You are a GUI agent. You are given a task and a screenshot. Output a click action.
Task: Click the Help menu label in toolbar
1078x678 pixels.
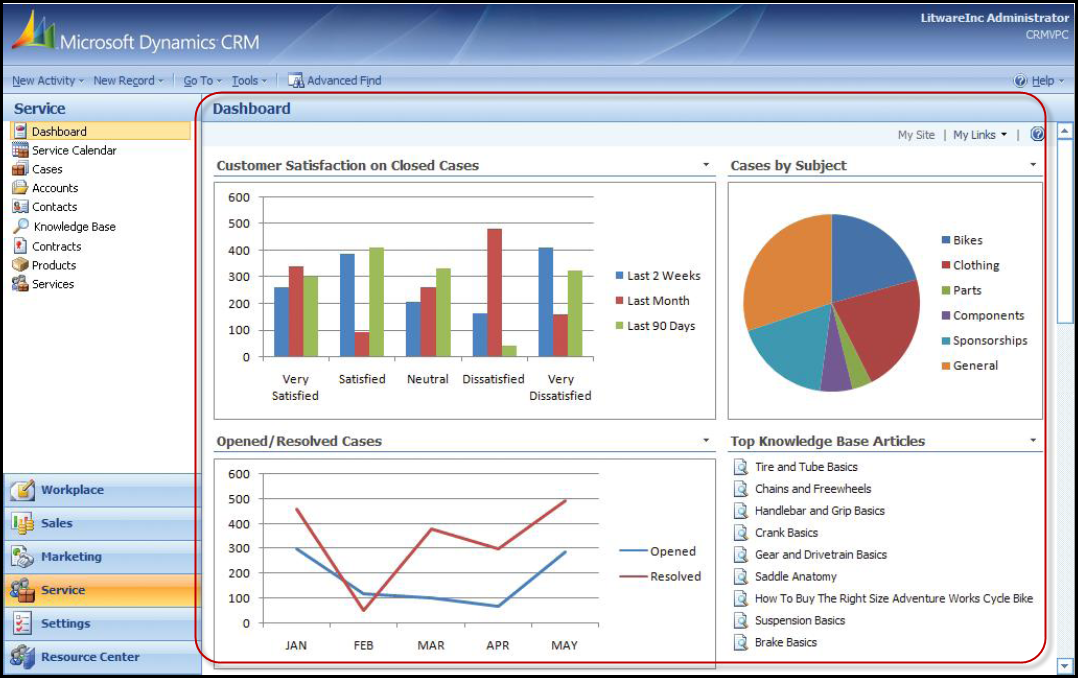pyautogui.click(x=1043, y=80)
